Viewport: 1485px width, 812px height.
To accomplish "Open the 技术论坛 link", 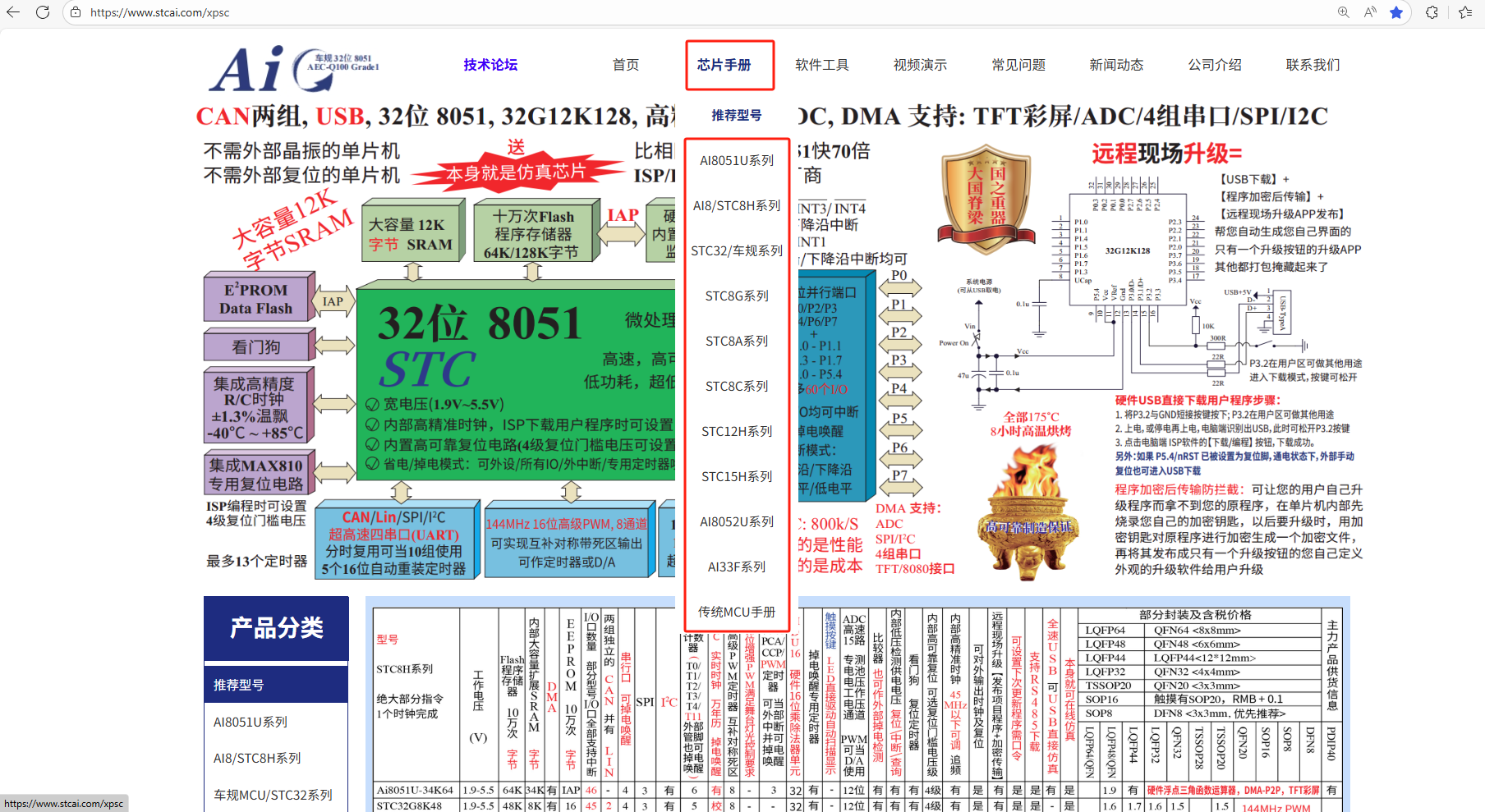I will pos(490,65).
